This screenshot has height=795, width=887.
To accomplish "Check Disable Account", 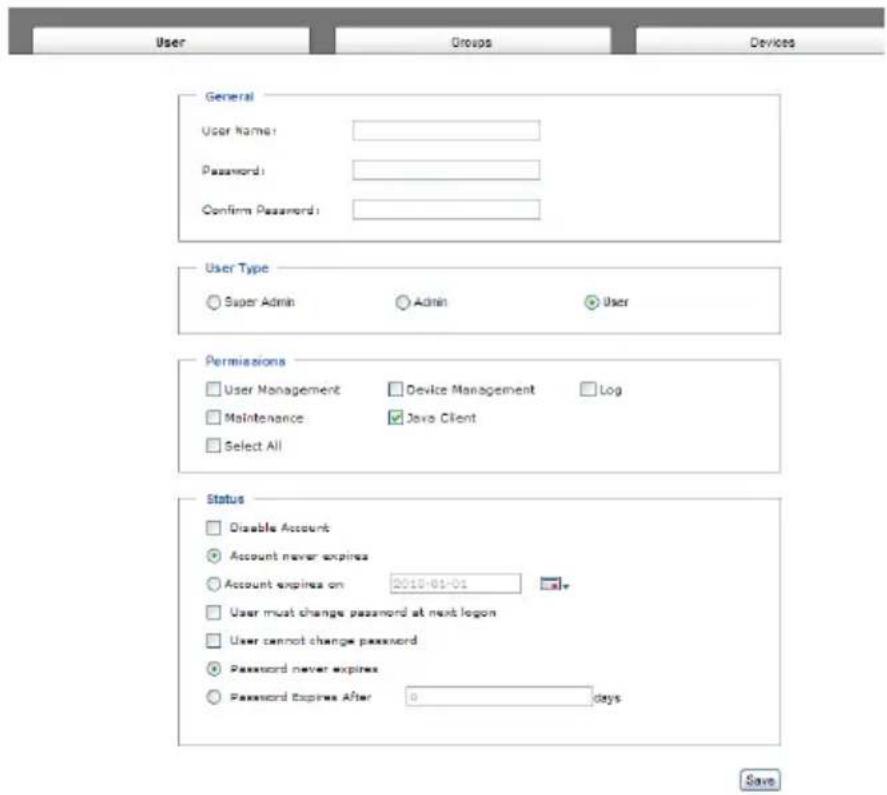I will tap(213, 528).
